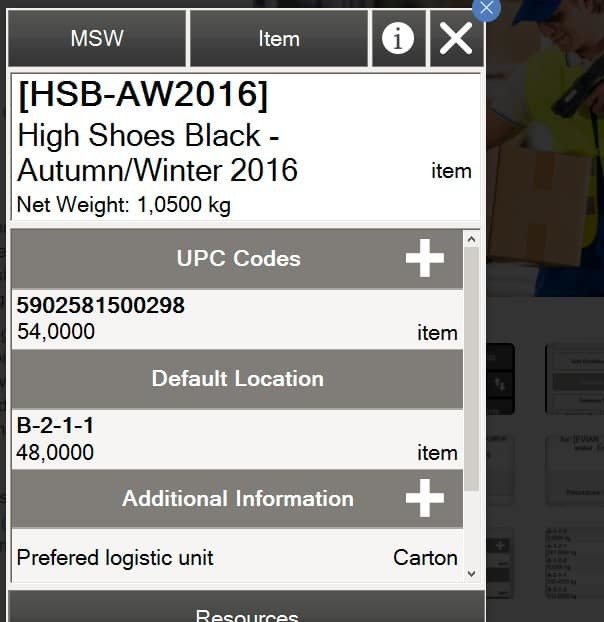Click scrollbar up arrow in item details
The width and height of the screenshot is (604, 622).
pos(472,240)
